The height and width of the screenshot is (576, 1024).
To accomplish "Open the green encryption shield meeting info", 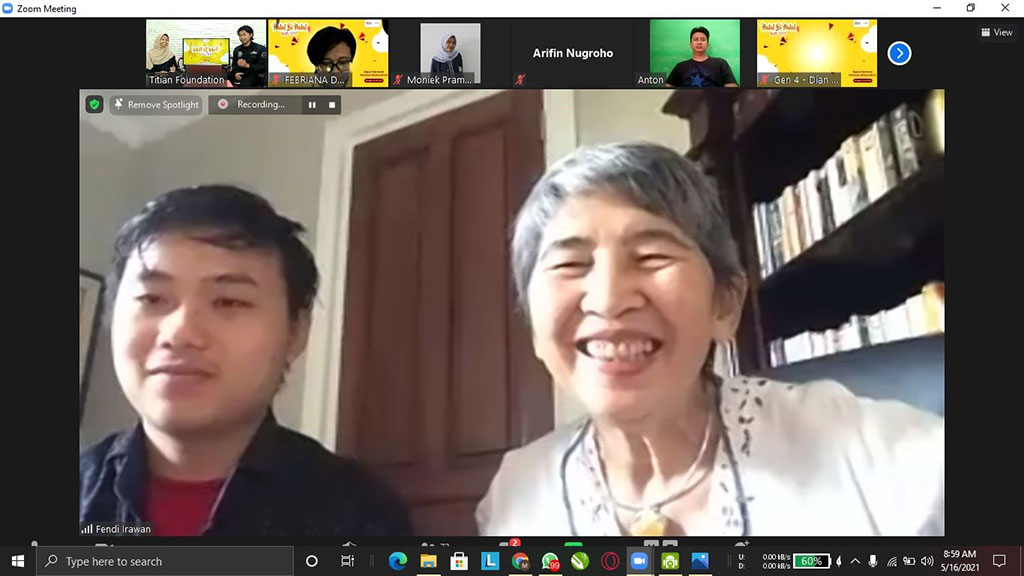I will [94, 104].
